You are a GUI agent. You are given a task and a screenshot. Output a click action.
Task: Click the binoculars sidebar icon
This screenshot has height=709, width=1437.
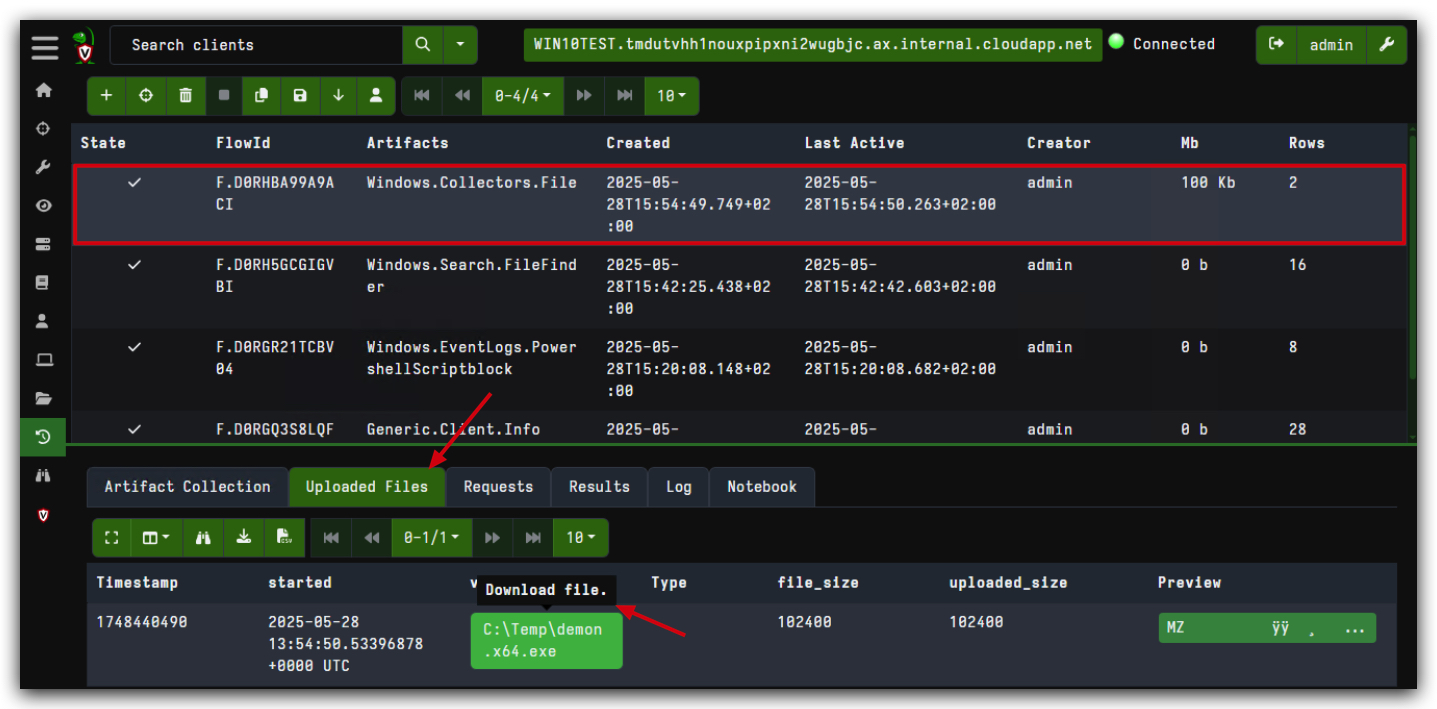[43, 476]
